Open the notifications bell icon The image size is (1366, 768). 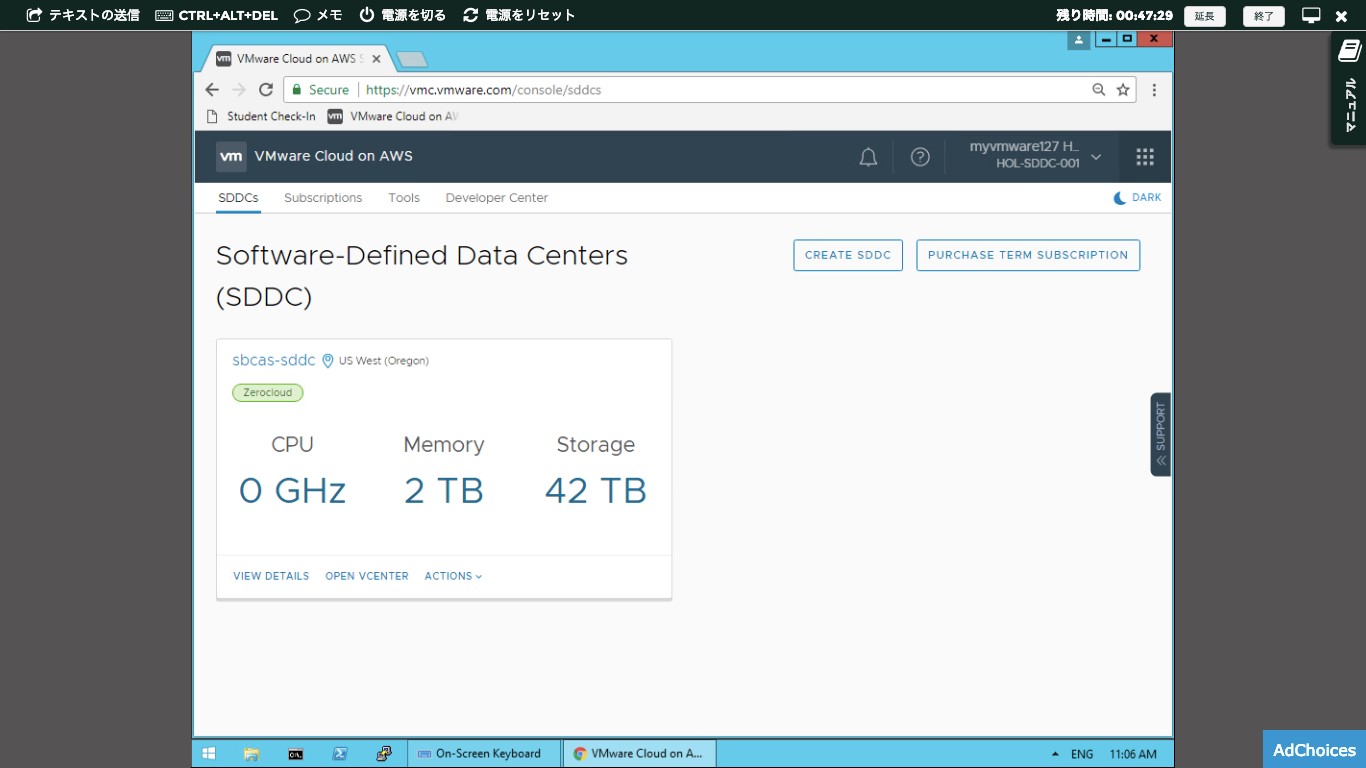(x=868, y=157)
